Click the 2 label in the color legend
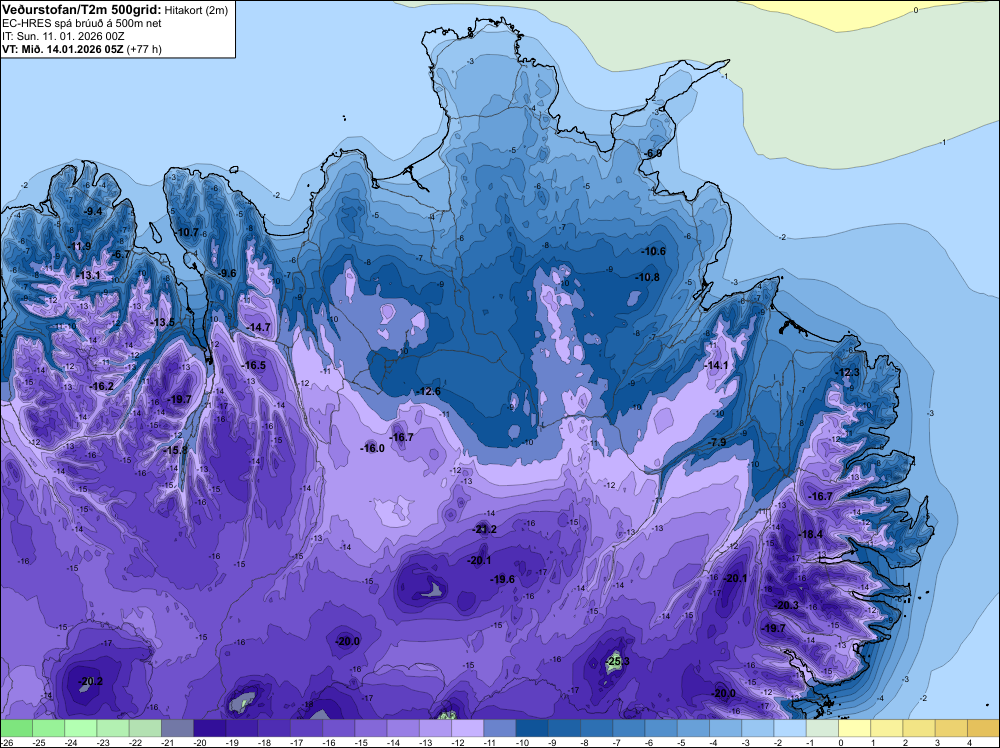Image resolution: width=1000 pixels, height=748 pixels. 906,743
